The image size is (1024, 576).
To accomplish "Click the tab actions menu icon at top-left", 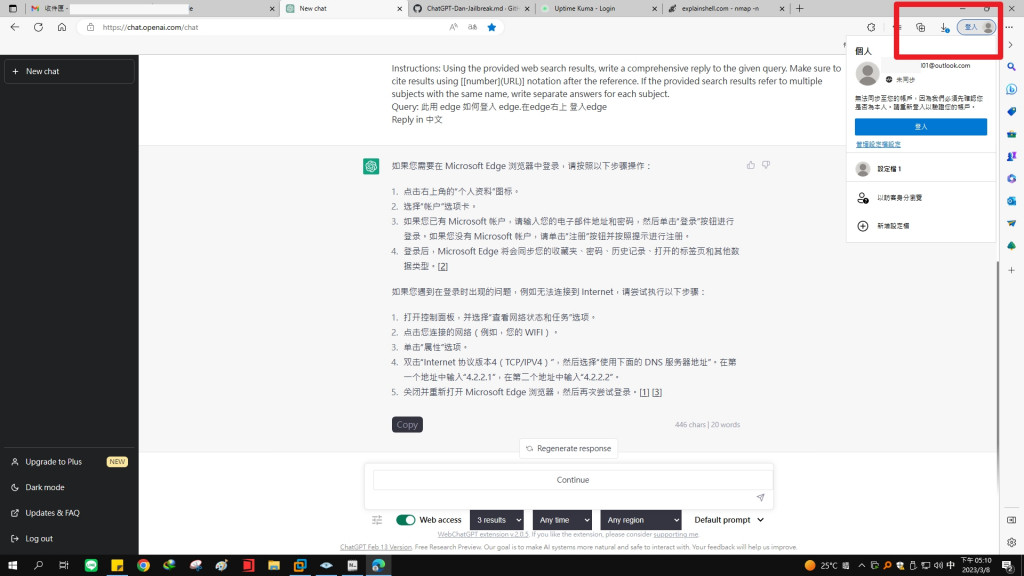I will (x=12, y=8).
